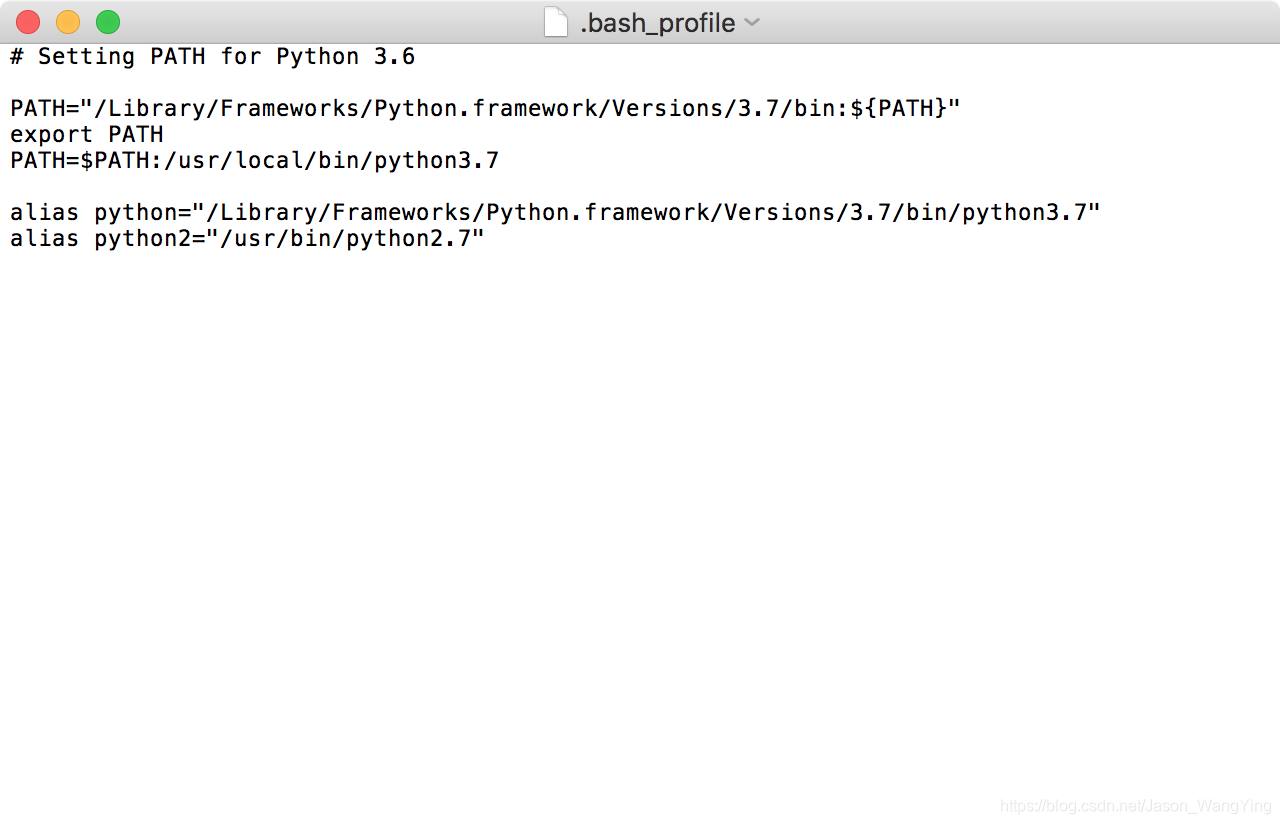Image resolution: width=1280 pixels, height=824 pixels.
Task: Click the alias python definition line
Action: 554,211
